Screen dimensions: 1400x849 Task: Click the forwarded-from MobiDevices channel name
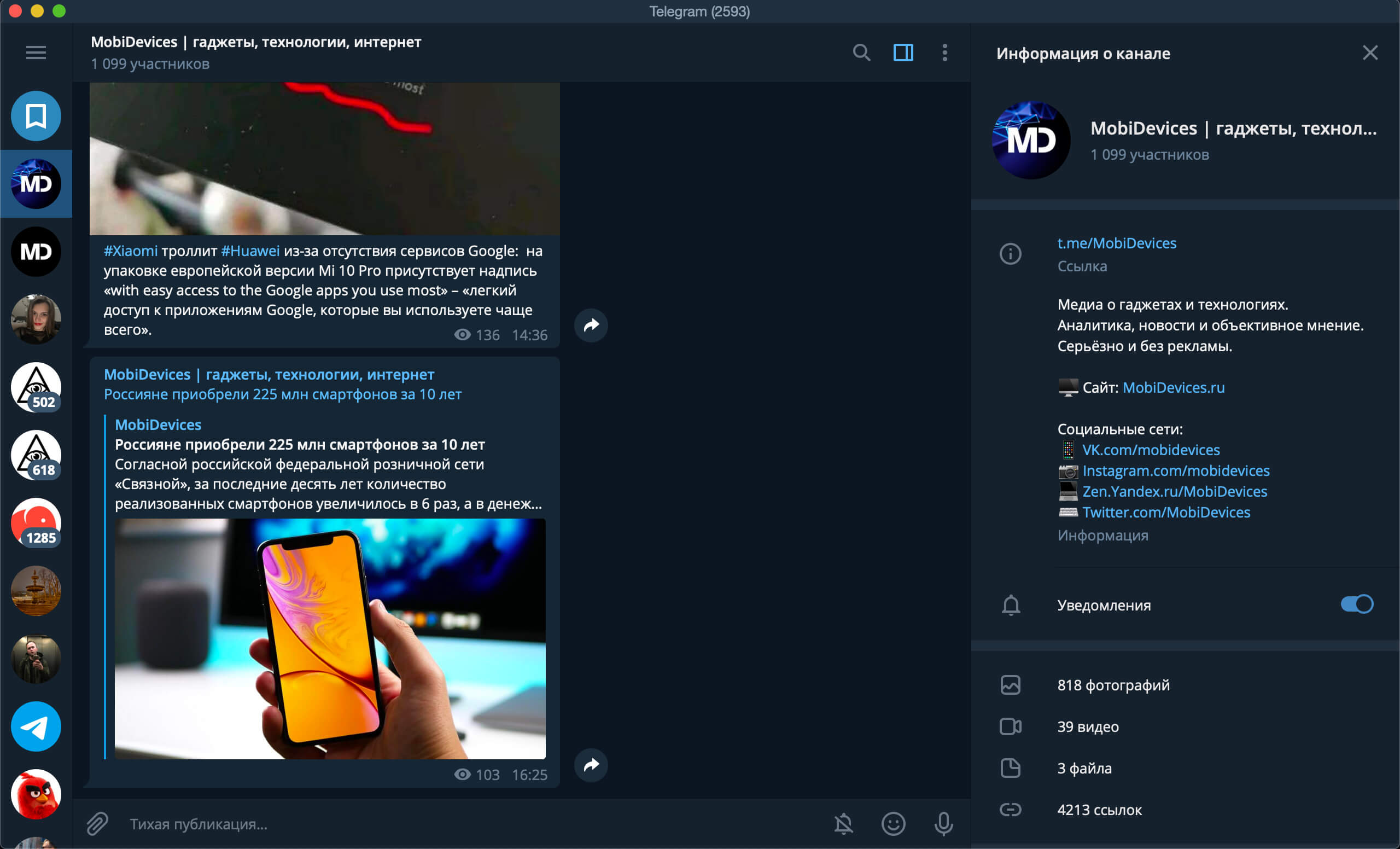pyautogui.click(x=269, y=375)
